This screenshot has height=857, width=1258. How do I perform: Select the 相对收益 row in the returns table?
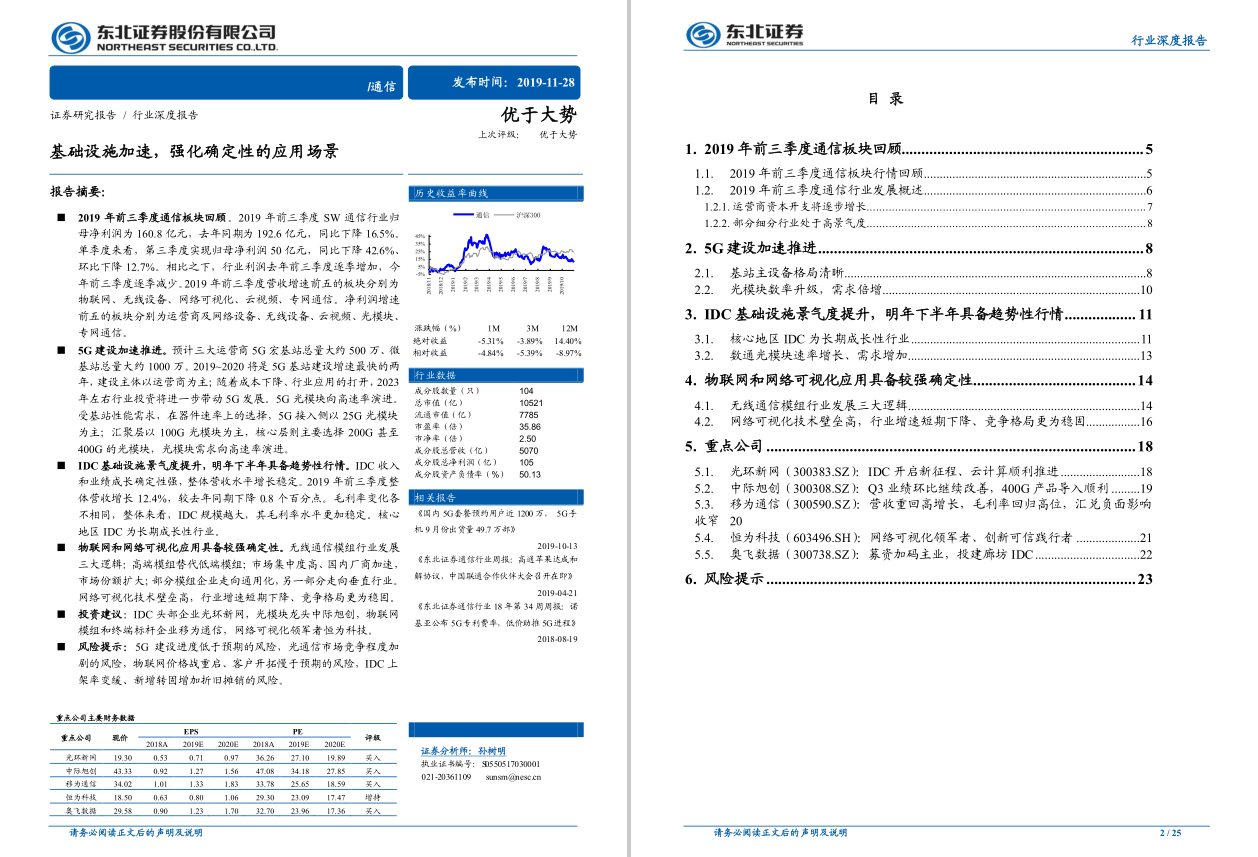click(496, 353)
